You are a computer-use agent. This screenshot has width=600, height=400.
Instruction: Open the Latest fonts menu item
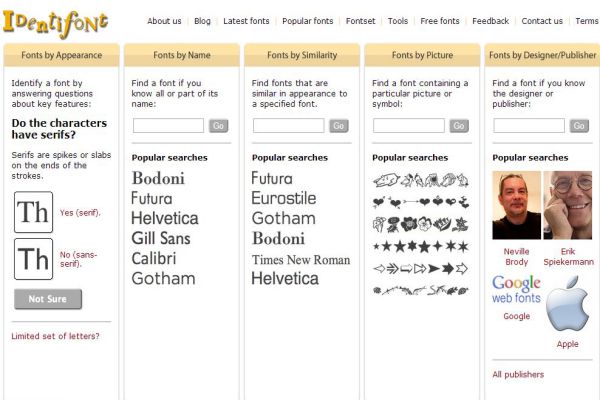(x=246, y=21)
